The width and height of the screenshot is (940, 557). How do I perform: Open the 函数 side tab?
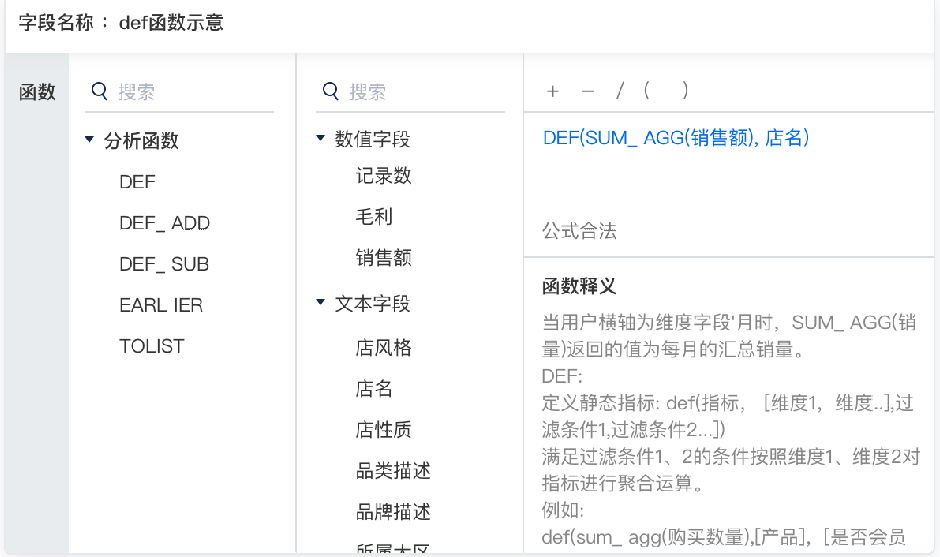(37, 92)
